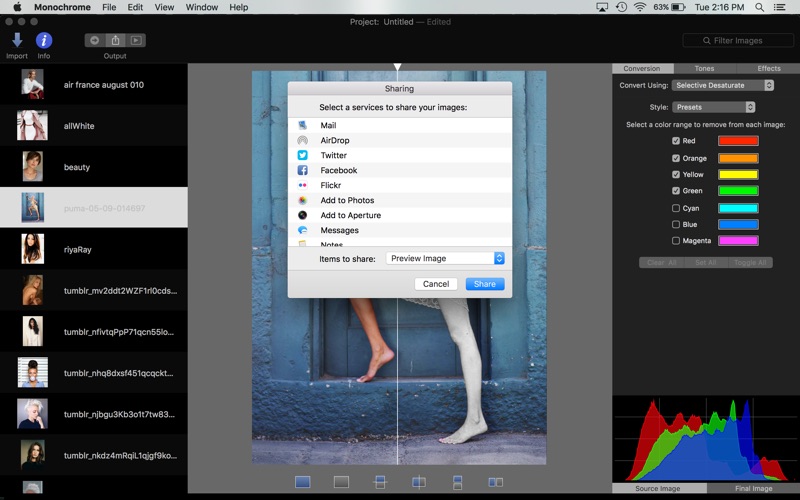The height and width of the screenshot is (500, 800).
Task: Switch to side-by-side comparison view icon
Action: tap(495, 482)
